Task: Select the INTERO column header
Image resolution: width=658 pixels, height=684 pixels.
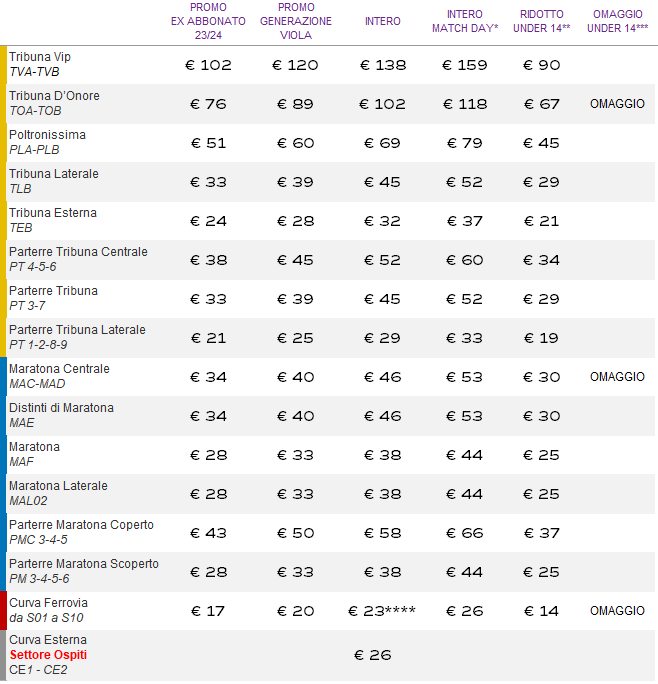Action: (383, 21)
